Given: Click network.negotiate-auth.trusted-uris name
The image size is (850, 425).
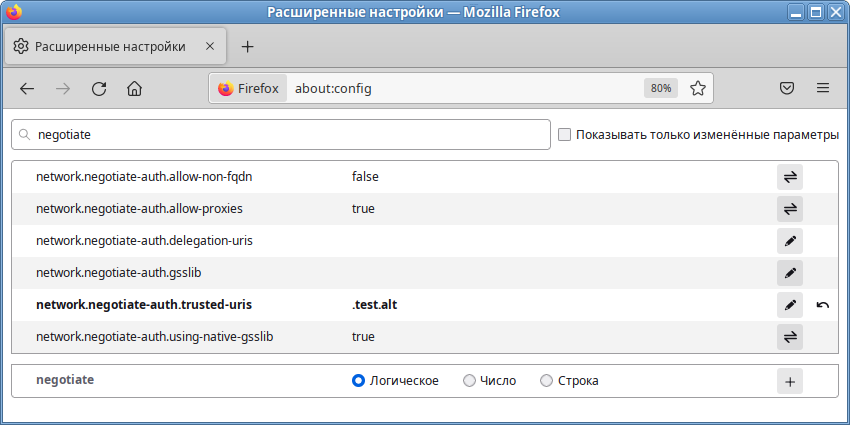Looking at the screenshot, I should [x=144, y=305].
